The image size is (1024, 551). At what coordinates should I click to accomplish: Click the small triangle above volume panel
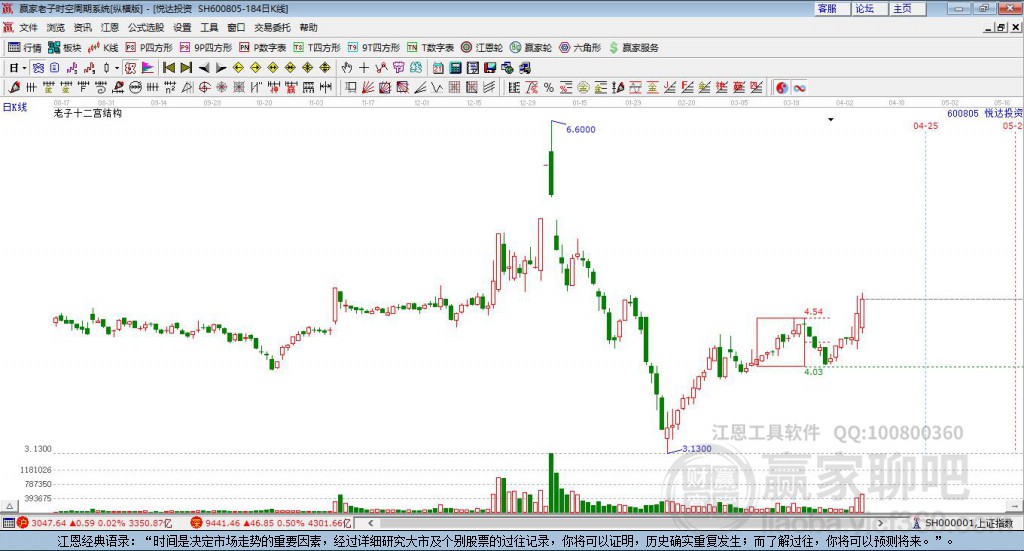[10, 506]
